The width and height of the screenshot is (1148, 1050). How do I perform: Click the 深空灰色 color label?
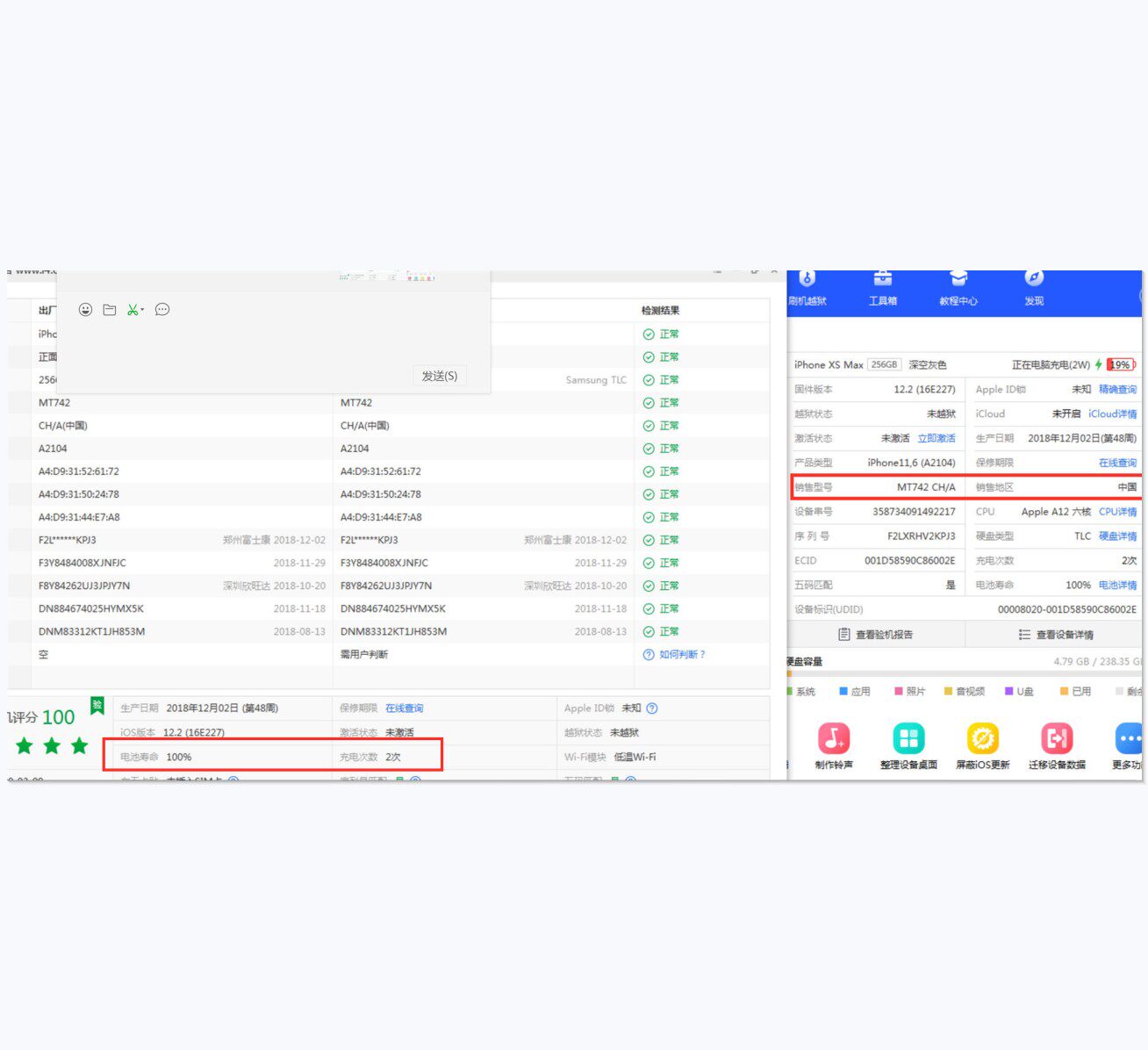pyautogui.click(x=928, y=364)
